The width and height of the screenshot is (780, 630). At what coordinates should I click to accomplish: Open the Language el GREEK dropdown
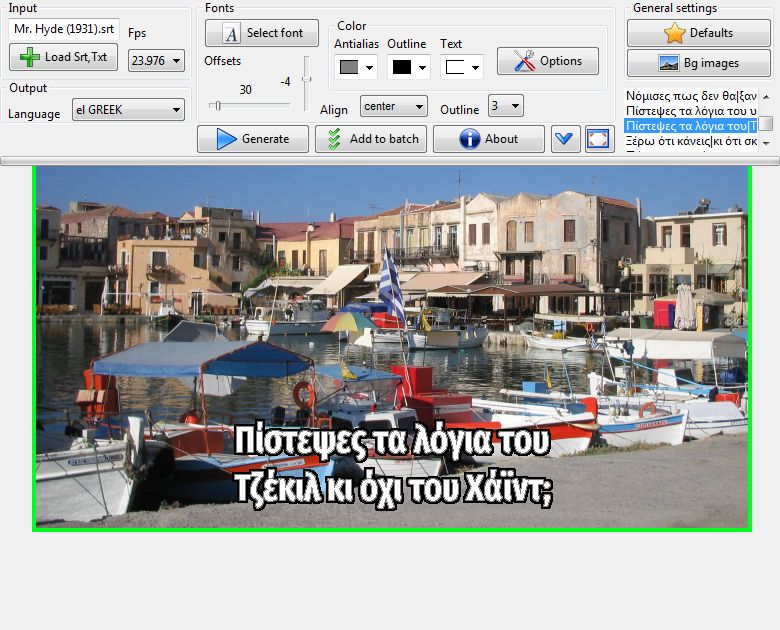tap(128, 109)
